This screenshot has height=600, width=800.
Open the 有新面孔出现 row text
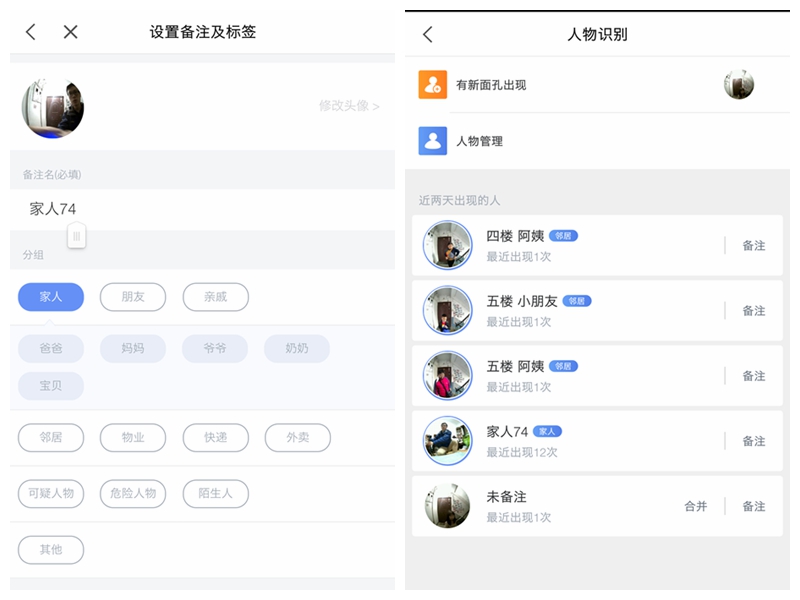tap(491, 85)
